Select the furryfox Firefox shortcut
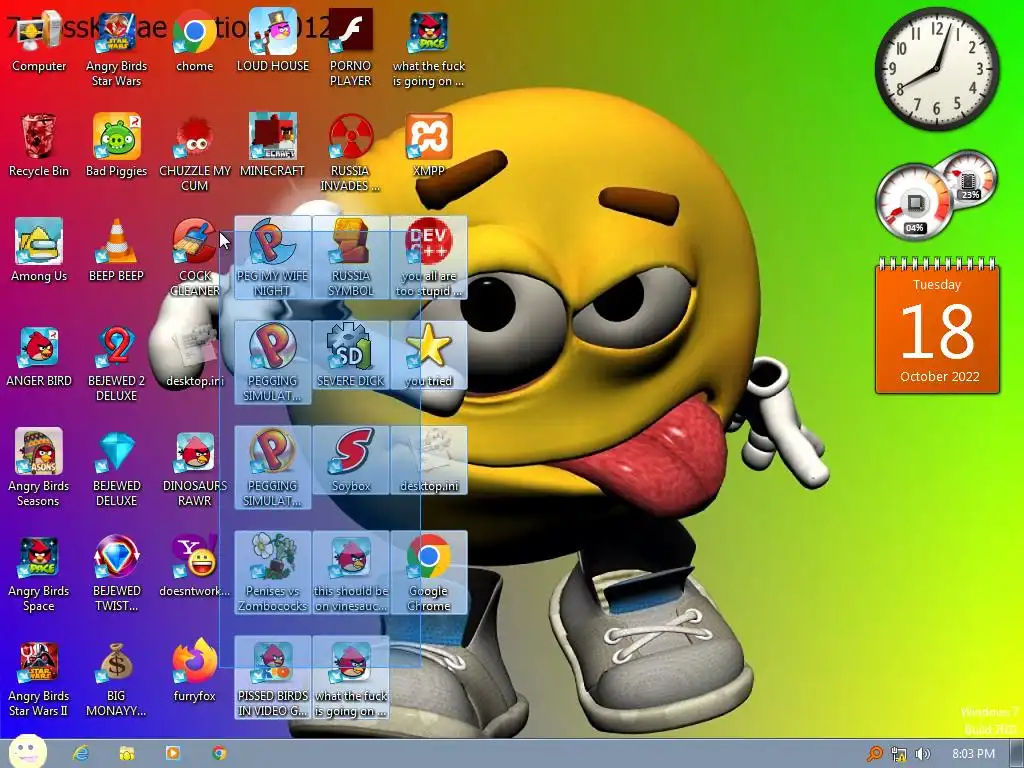The image size is (1024, 768). click(x=195, y=672)
